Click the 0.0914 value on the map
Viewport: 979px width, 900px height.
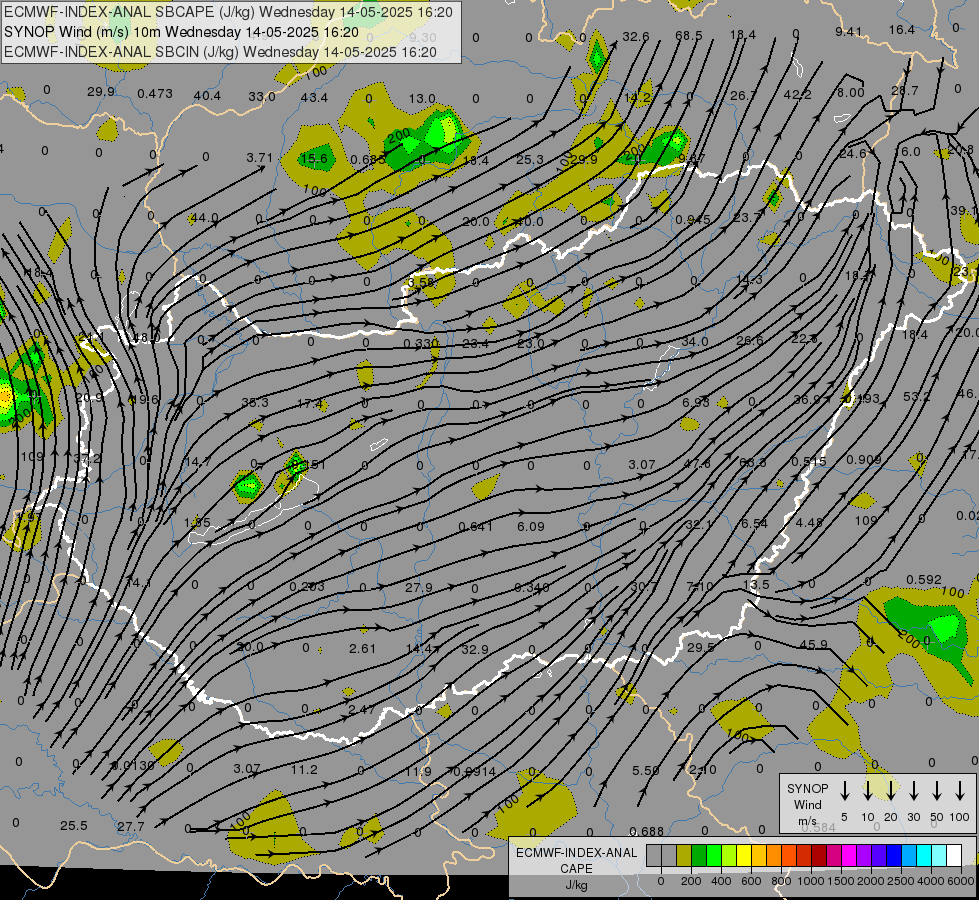pos(475,771)
